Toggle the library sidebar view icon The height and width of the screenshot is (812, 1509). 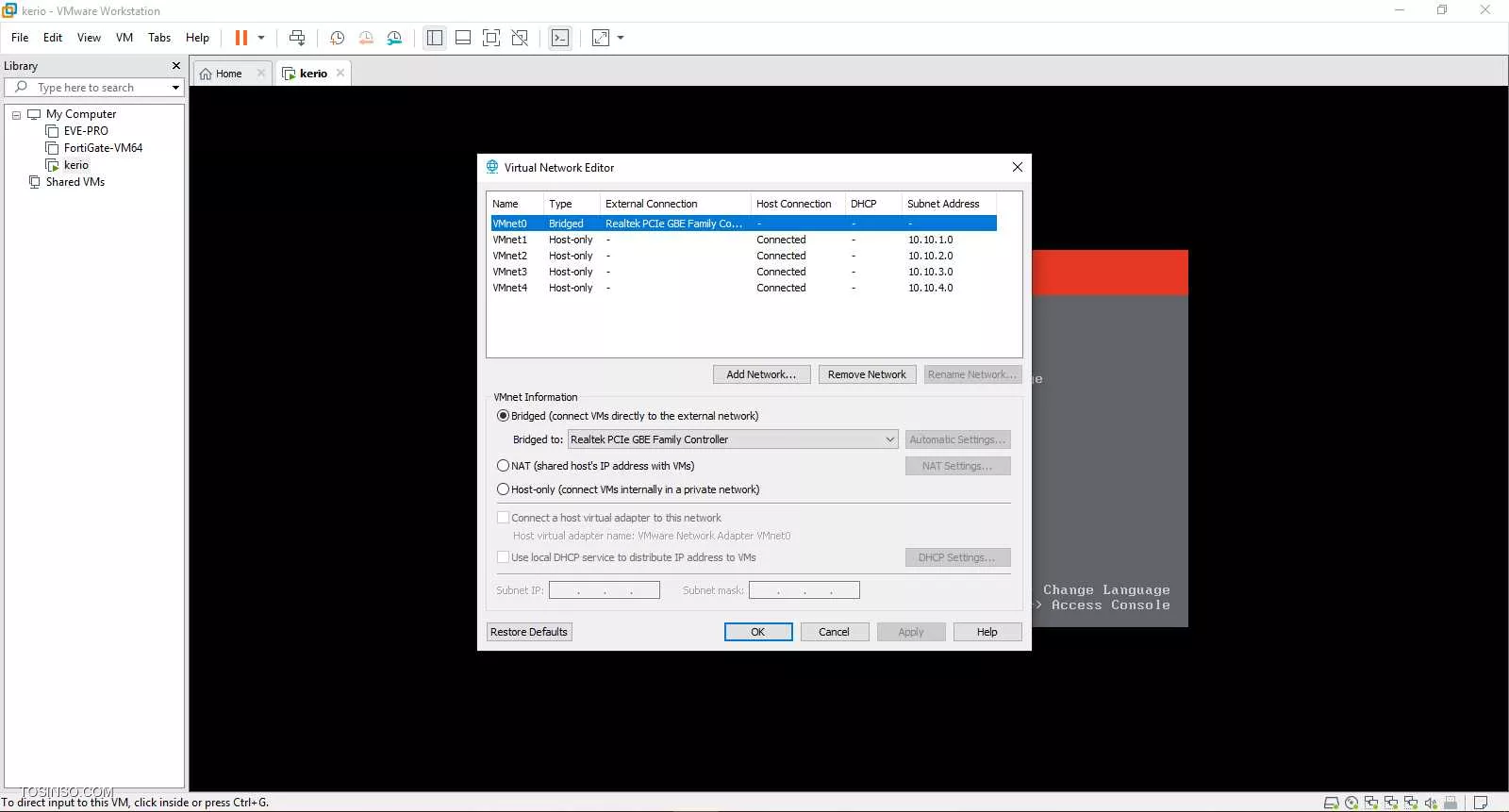click(435, 38)
